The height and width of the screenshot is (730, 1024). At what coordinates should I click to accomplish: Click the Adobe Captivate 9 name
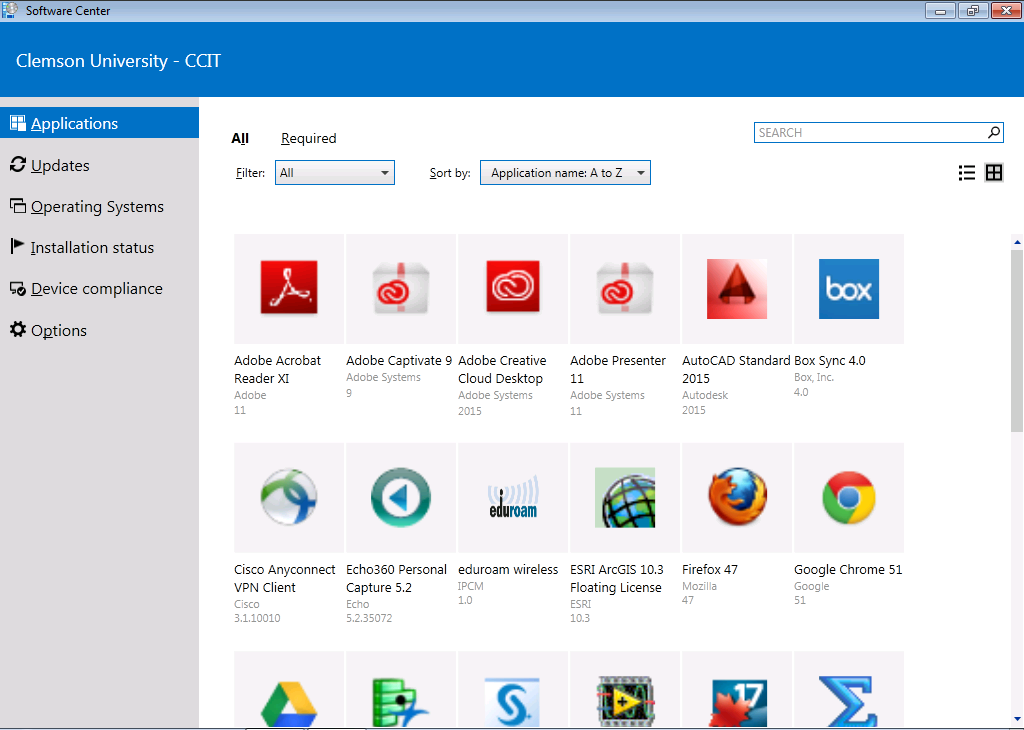[399, 360]
